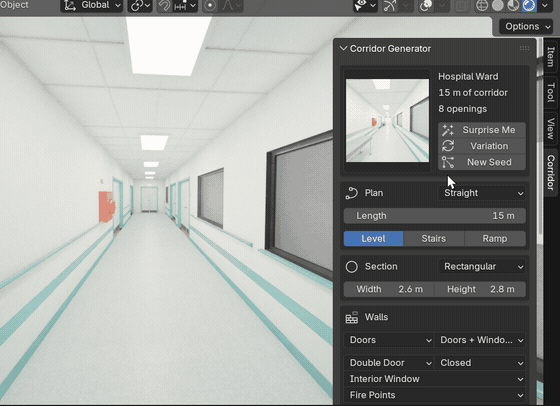Image resolution: width=560 pixels, height=406 pixels.
Task: Click the New Seed button
Action: 482,162
